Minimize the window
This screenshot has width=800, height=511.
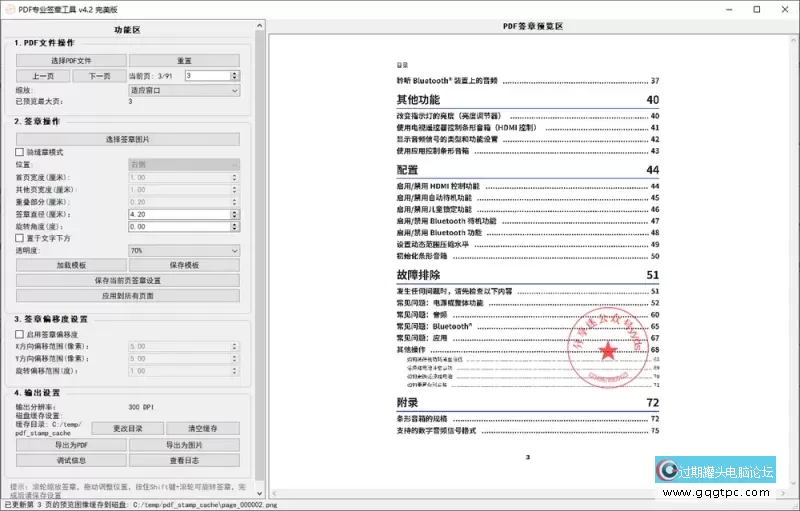(730, 9)
